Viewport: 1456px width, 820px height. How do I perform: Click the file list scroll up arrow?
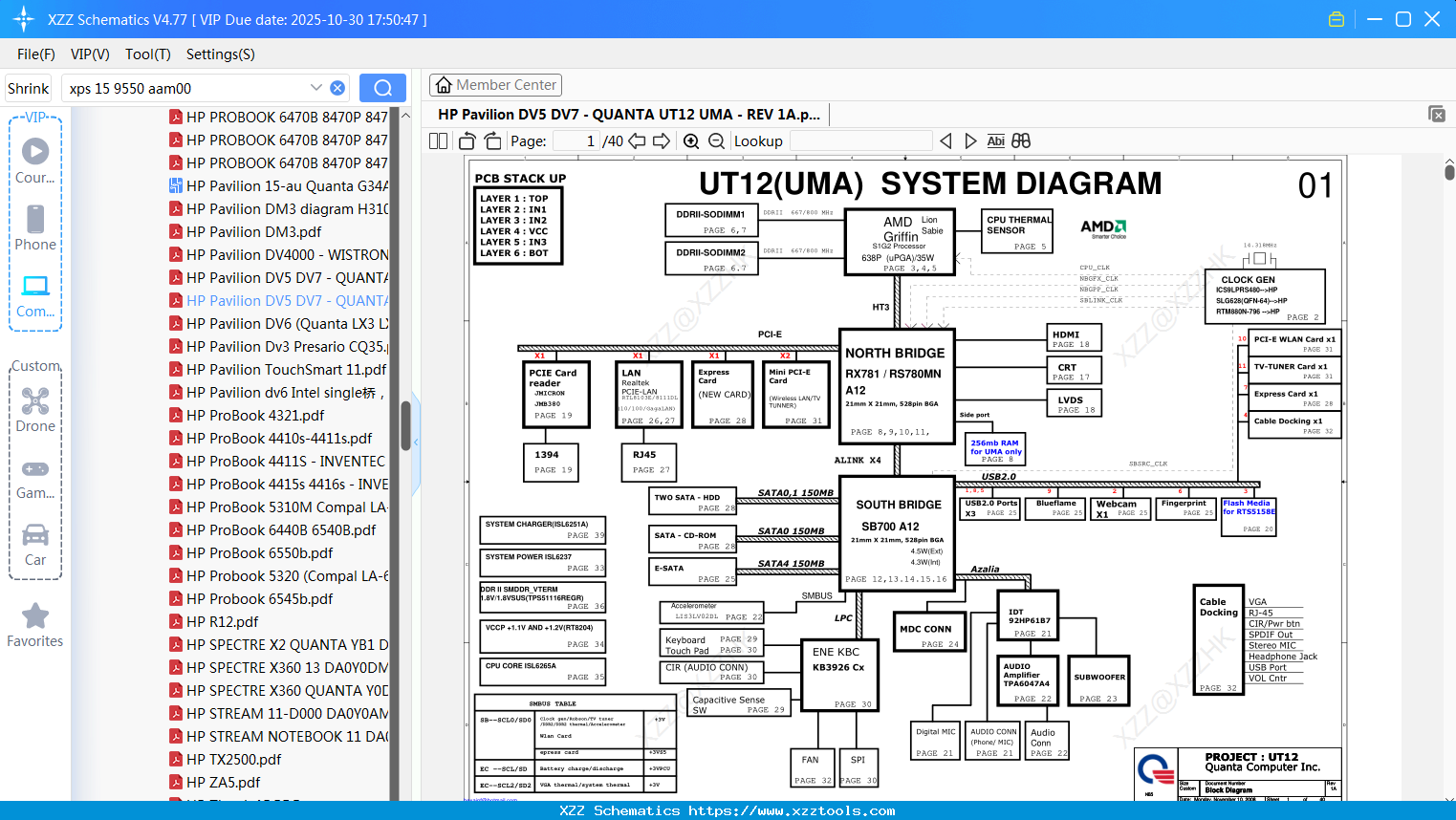pyautogui.click(x=405, y=115)
